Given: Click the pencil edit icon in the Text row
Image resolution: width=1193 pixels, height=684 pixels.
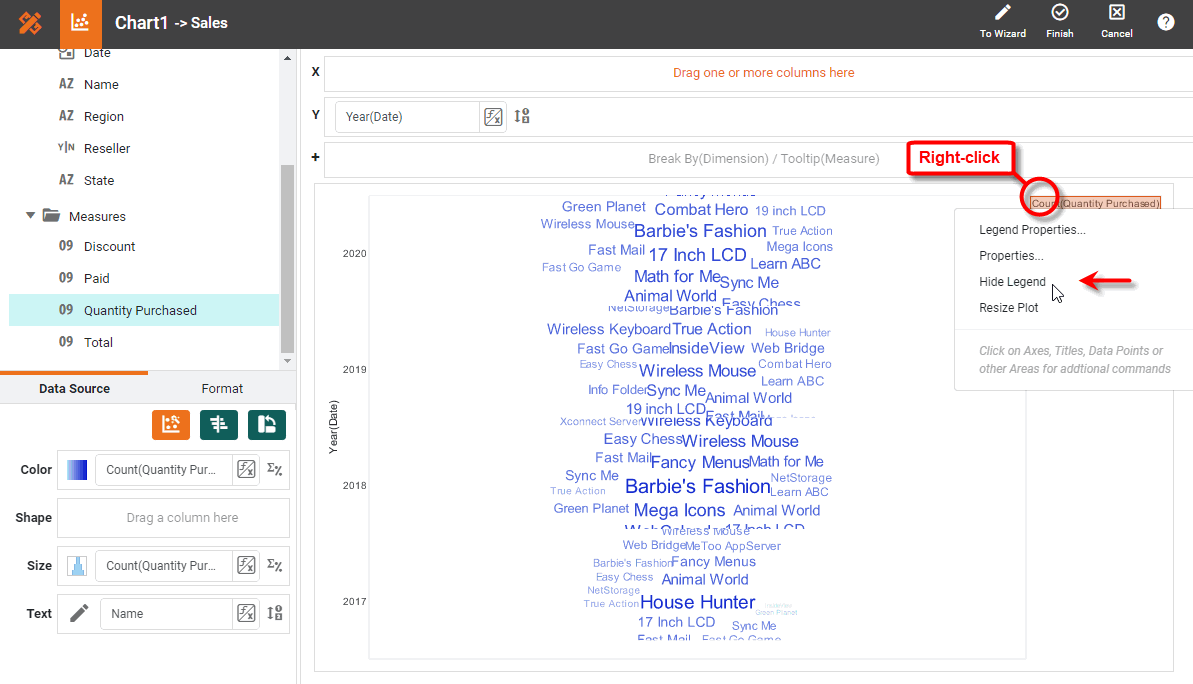Looking at the screenshot, I should click(x=78, y=613).
